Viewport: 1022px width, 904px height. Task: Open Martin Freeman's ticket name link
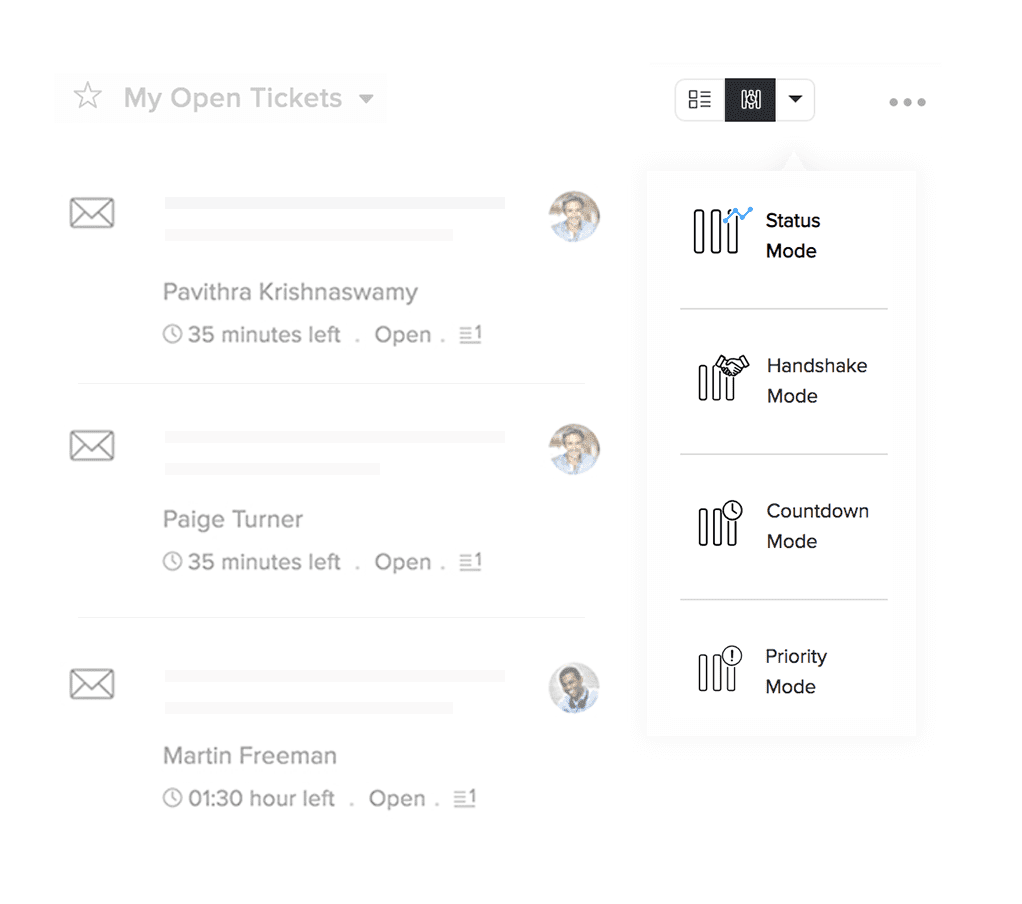pyautogui.click(x=250, y=755)
